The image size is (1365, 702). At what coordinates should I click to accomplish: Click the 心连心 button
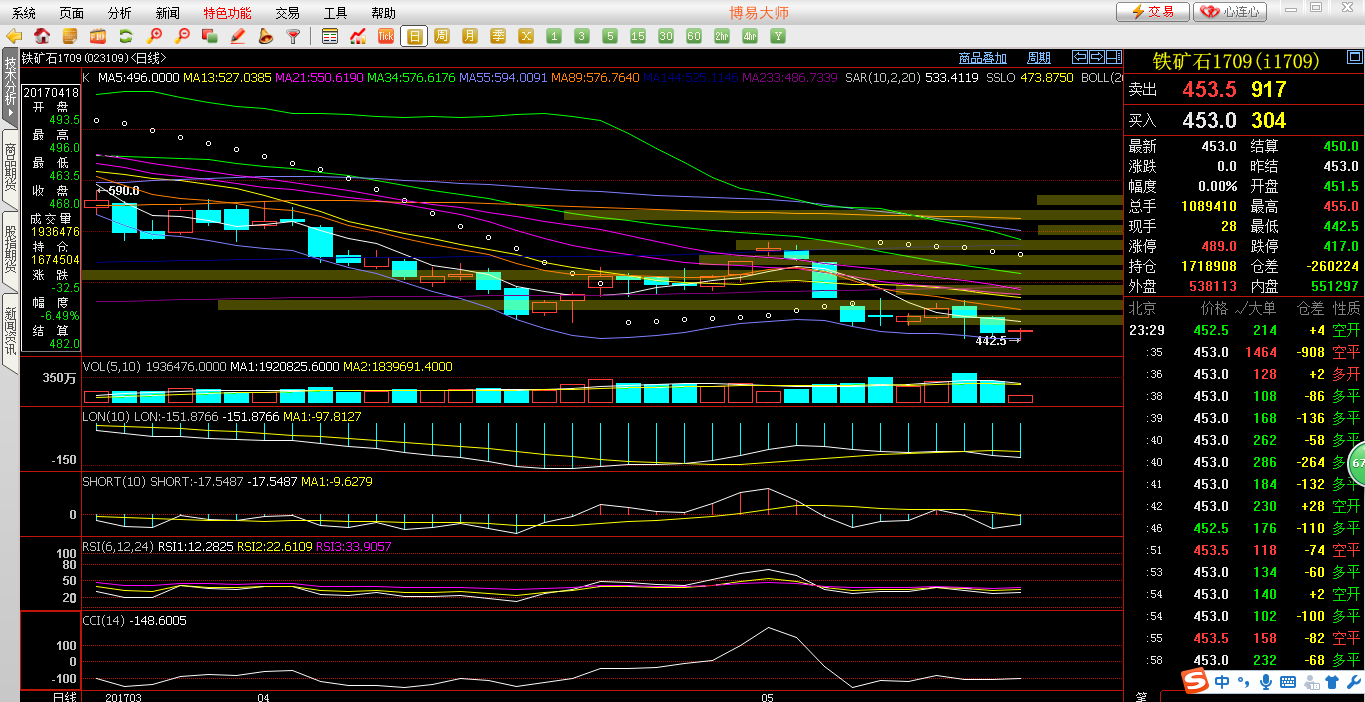(x=1231, y=12)
